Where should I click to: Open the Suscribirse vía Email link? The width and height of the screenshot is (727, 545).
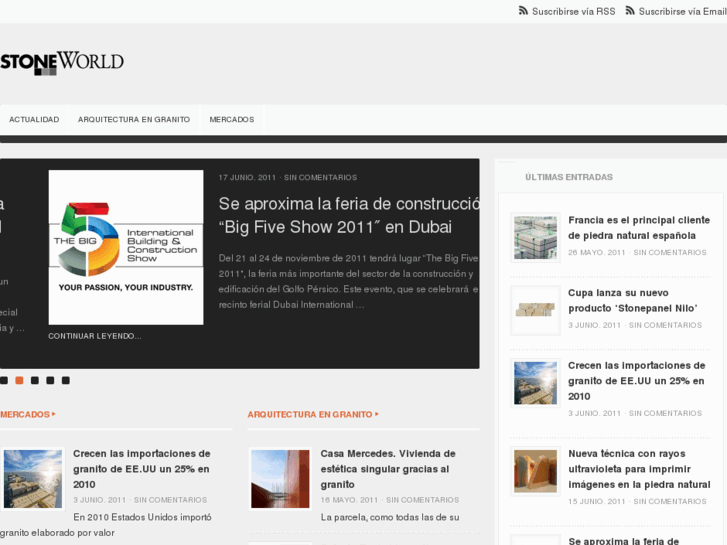682,12
